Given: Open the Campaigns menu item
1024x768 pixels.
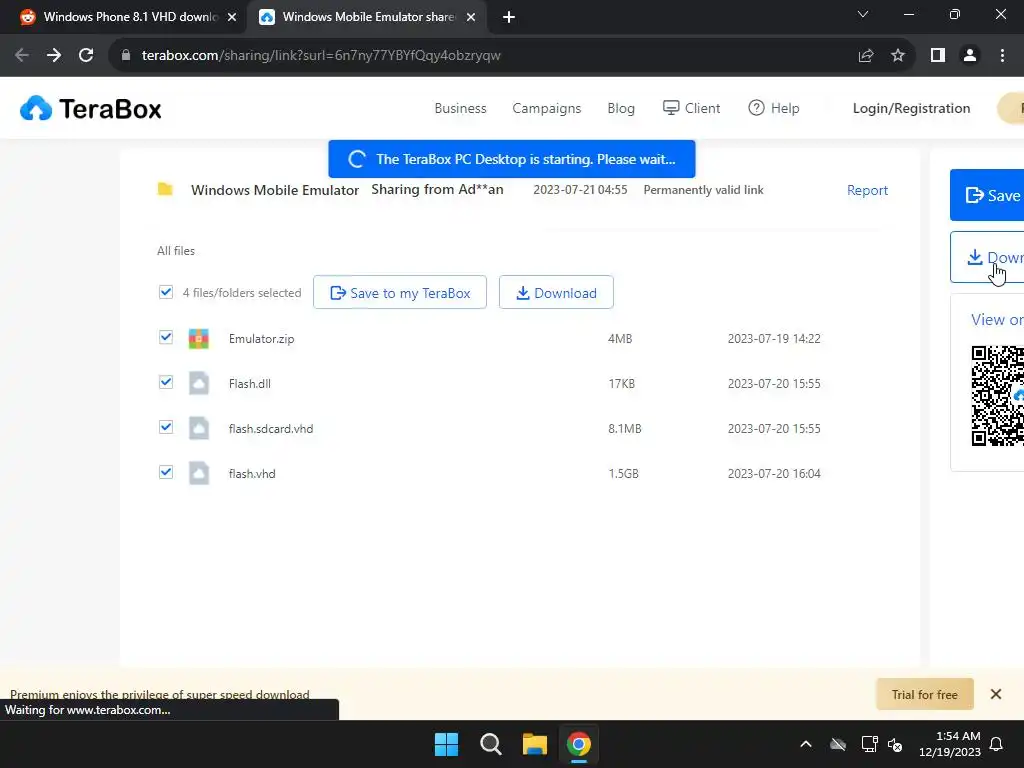Looking at the screenshot, I should tap(547, 108).
